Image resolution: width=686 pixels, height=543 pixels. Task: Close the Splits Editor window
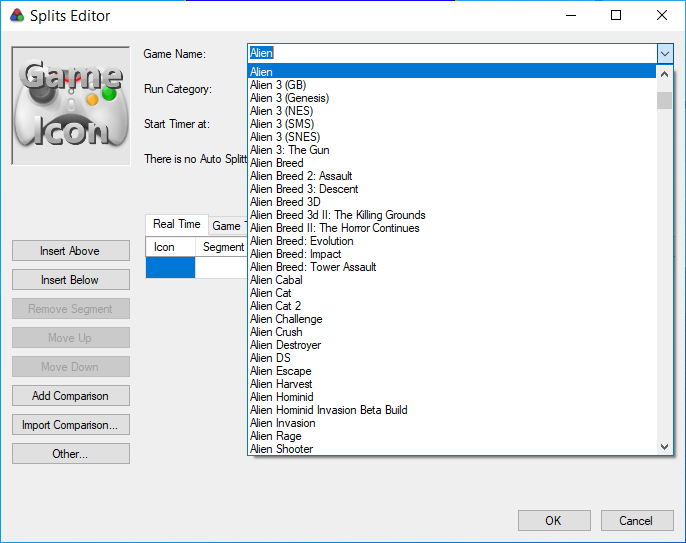click(x=662, y=15)
